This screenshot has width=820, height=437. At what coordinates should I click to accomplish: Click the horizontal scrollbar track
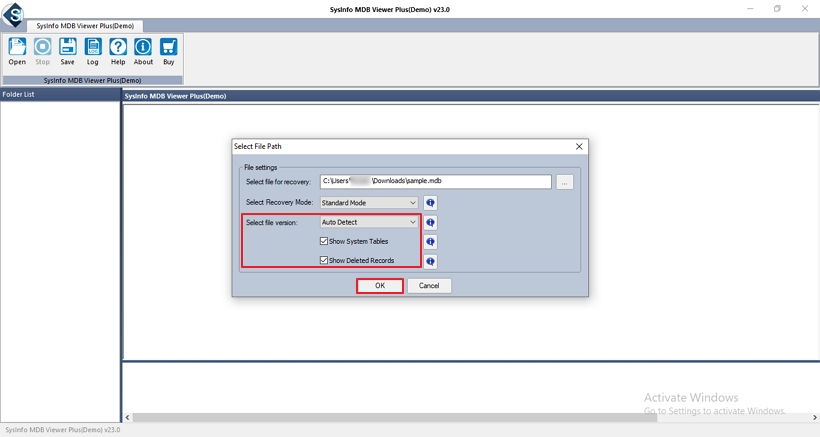pos(471,417)
